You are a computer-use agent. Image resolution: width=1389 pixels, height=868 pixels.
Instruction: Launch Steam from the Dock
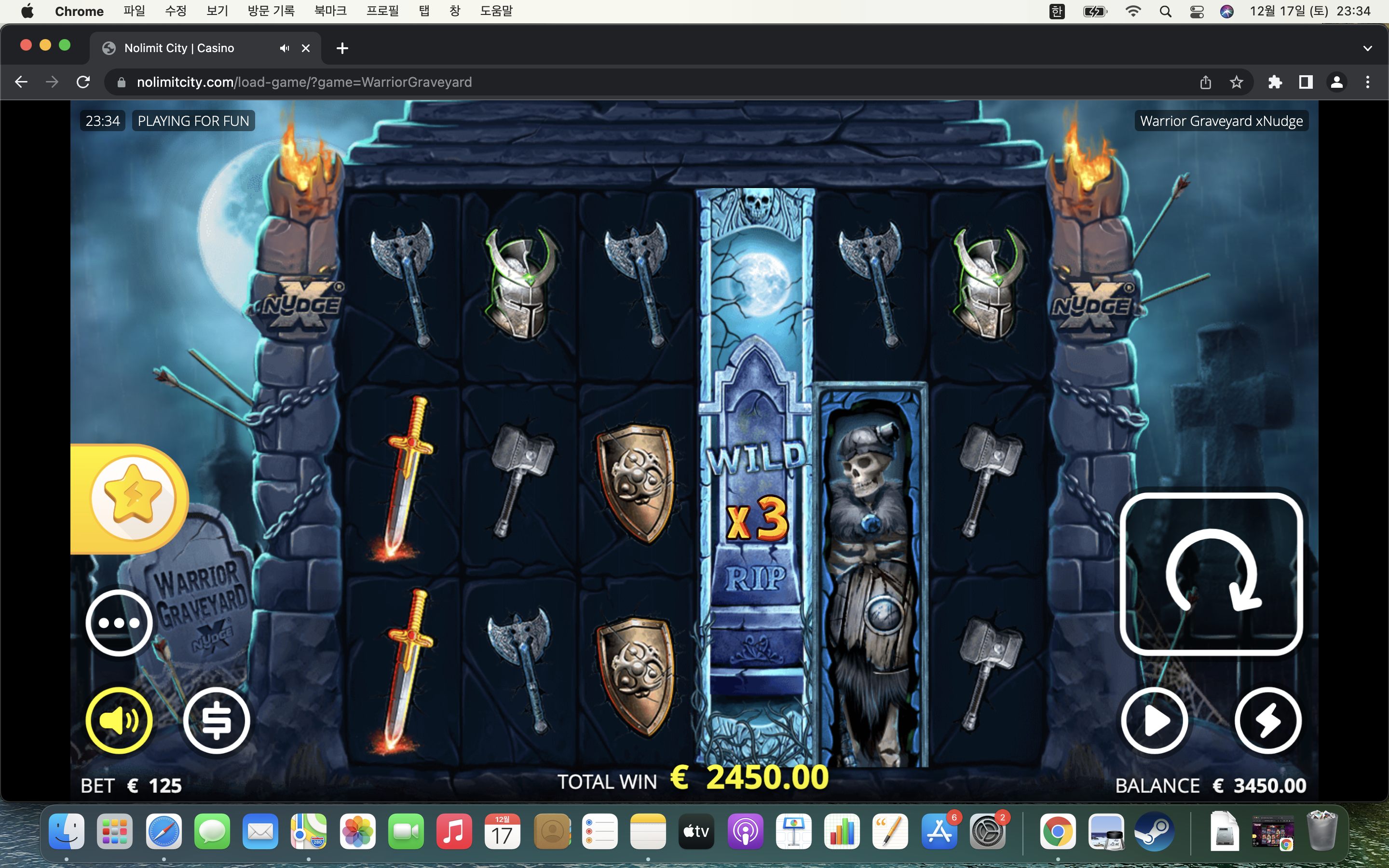[x=1154, y=832]
